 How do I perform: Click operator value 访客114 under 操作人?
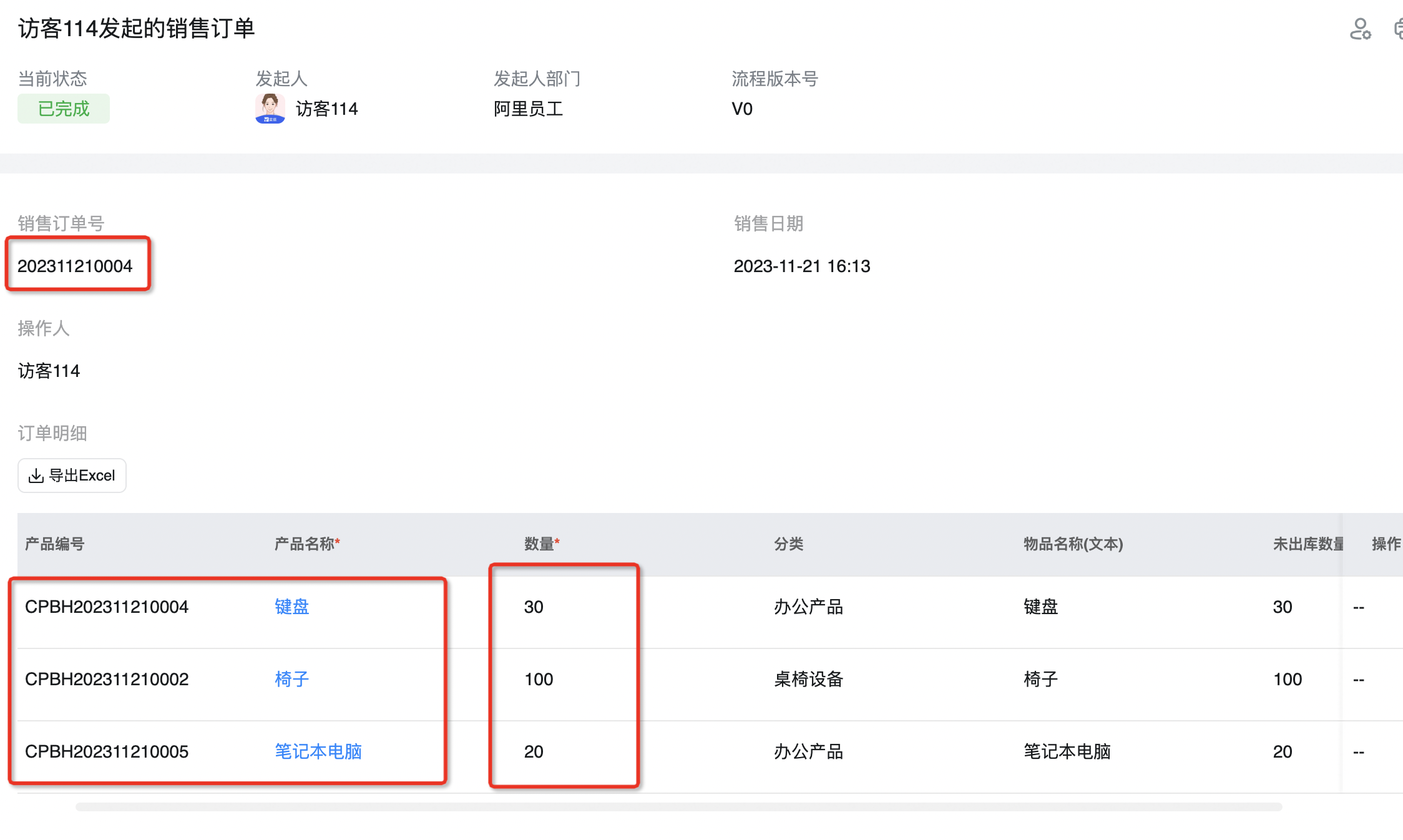49,371
